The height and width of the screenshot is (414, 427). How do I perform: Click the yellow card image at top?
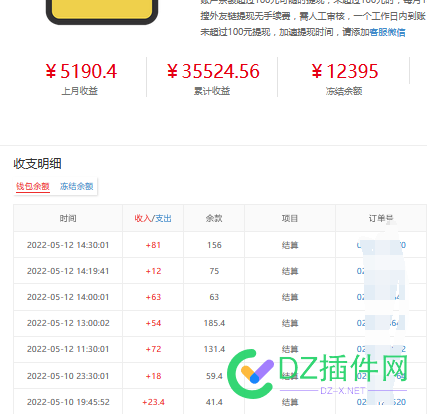pyautogui.click(x=102, y=11)
